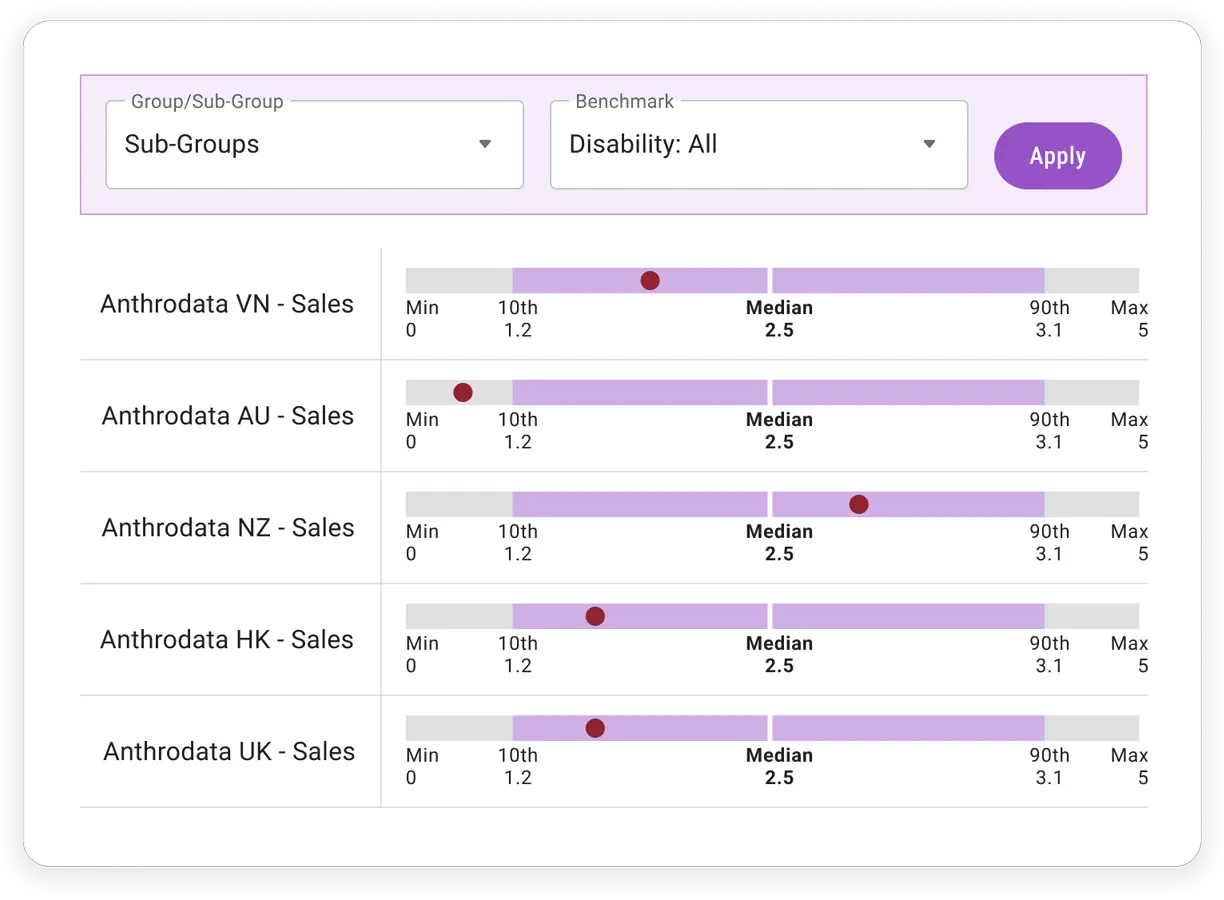Click the Anthrodata VN - Sales row label
This screenshot has width=1224, height=900.
(x=227, y=304)
